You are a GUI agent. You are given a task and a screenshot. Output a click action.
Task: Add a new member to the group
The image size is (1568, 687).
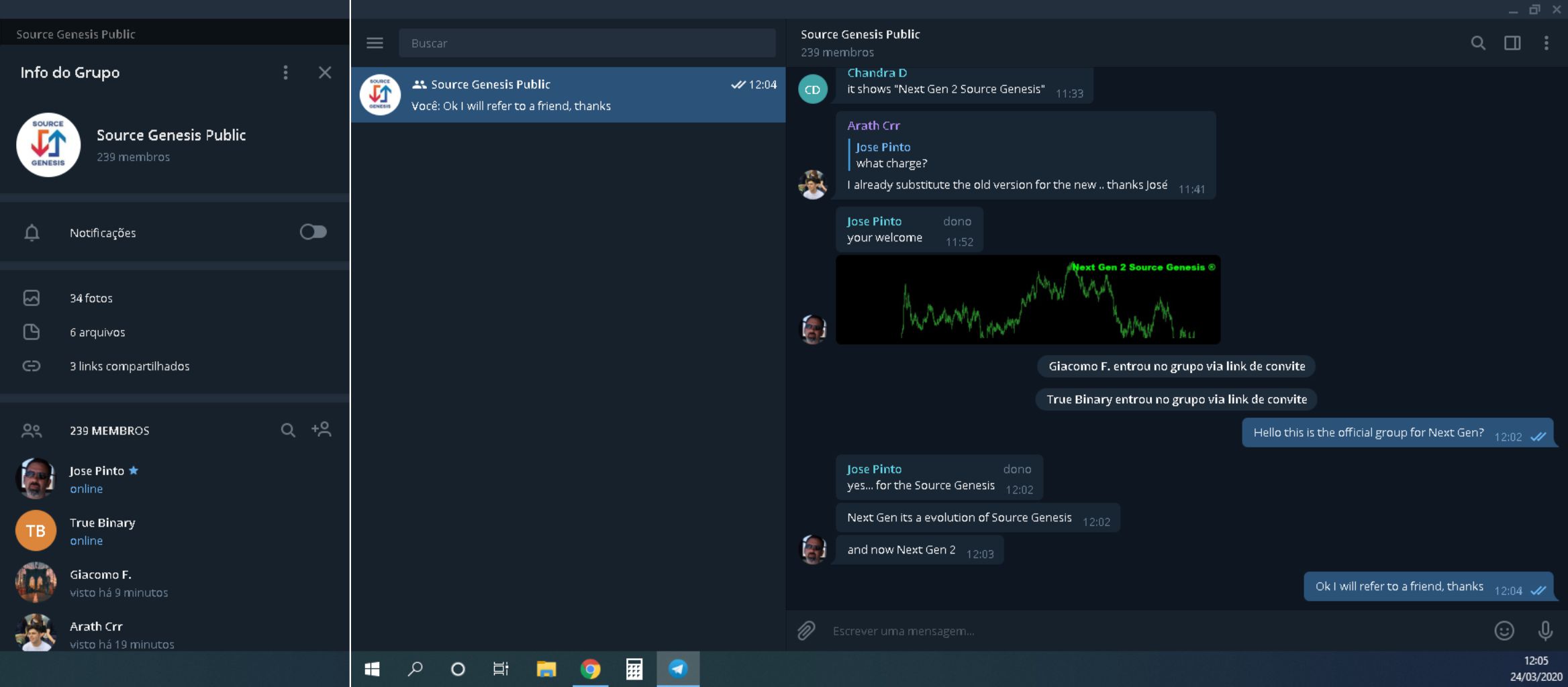(322, 429)
